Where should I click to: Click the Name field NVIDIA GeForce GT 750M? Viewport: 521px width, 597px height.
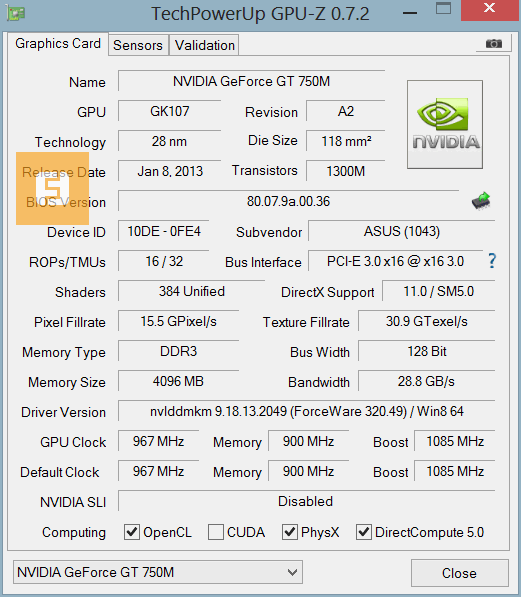(251, 81)
